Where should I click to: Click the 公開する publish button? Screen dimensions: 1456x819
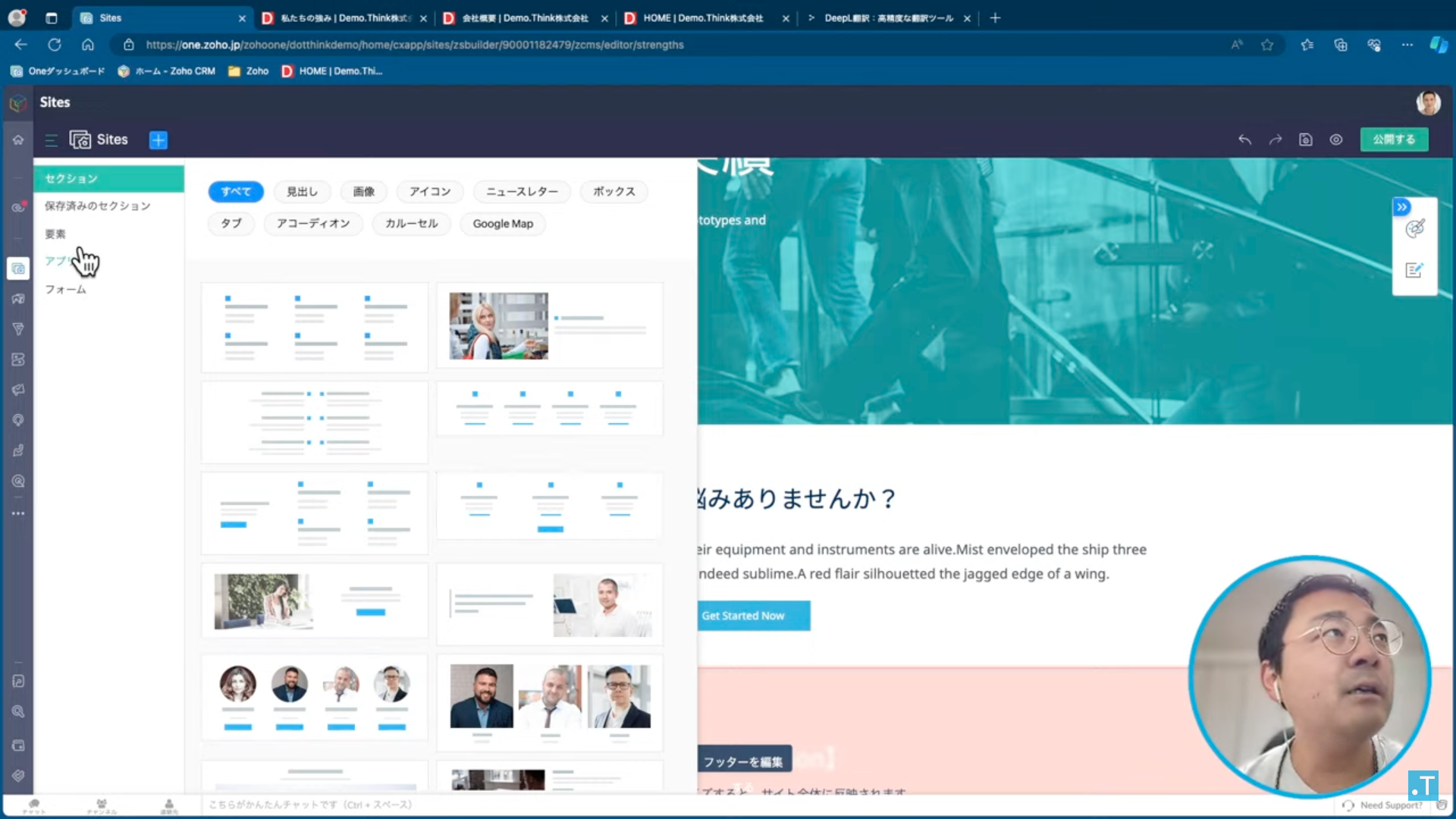pos(1394,140)
